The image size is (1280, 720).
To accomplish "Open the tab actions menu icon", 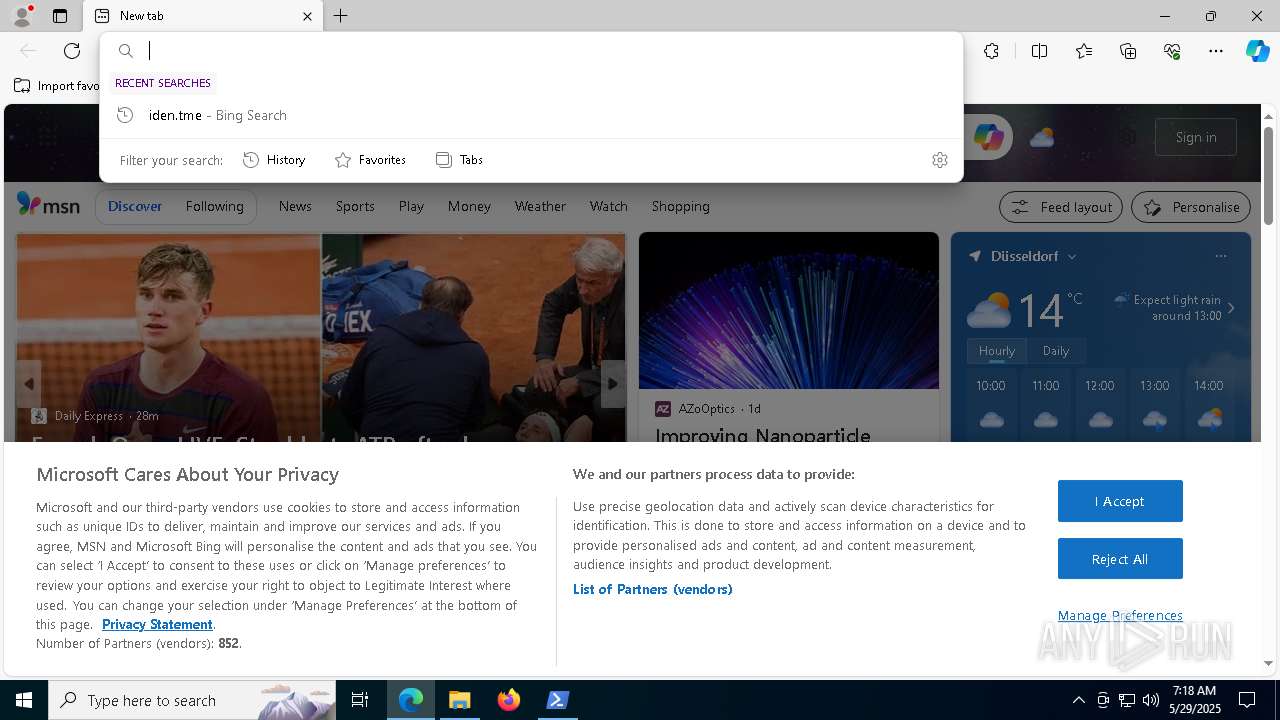I will click(x=60, y=16).
